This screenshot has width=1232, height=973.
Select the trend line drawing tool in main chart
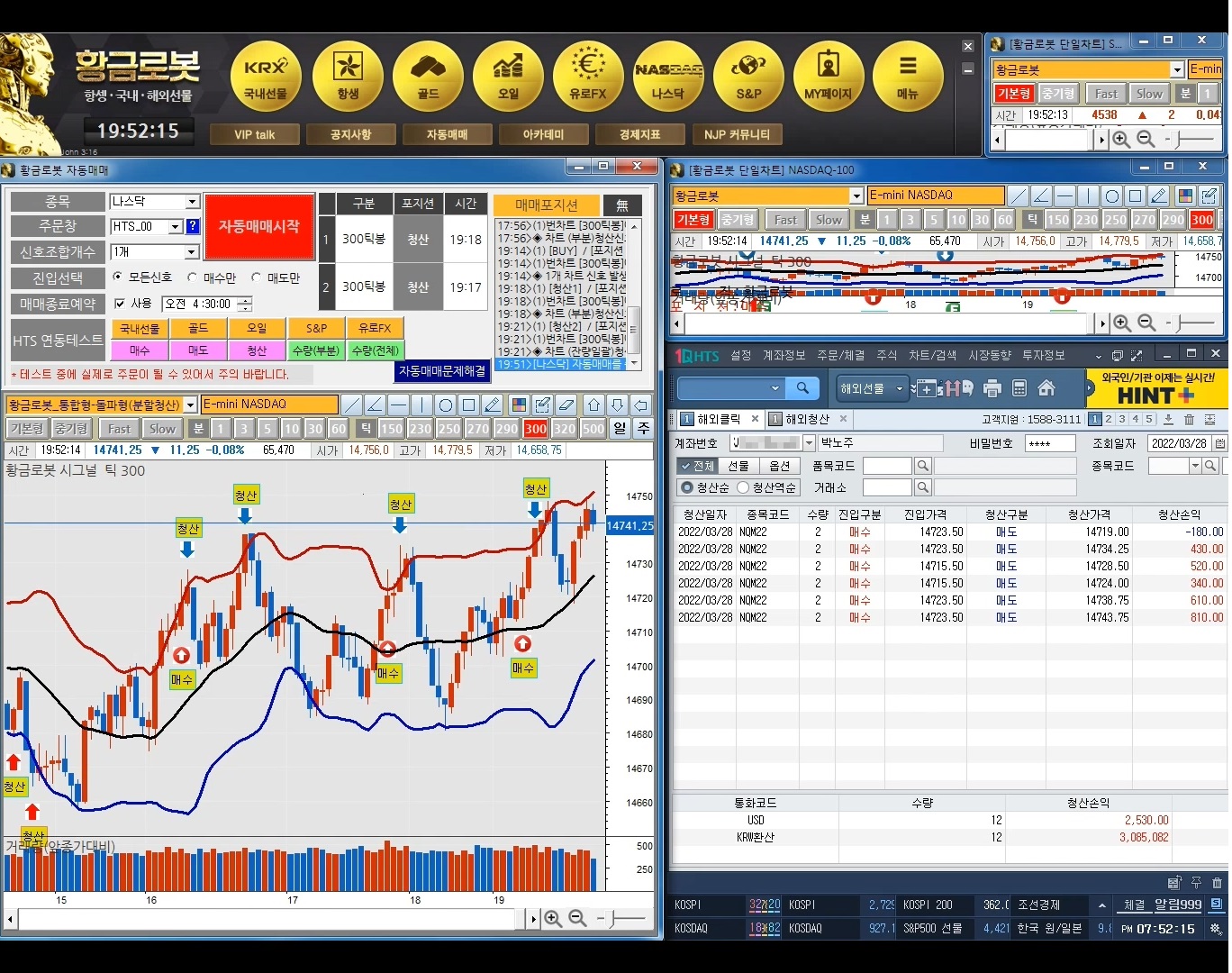pyautogui.click(x=352, y=405)
